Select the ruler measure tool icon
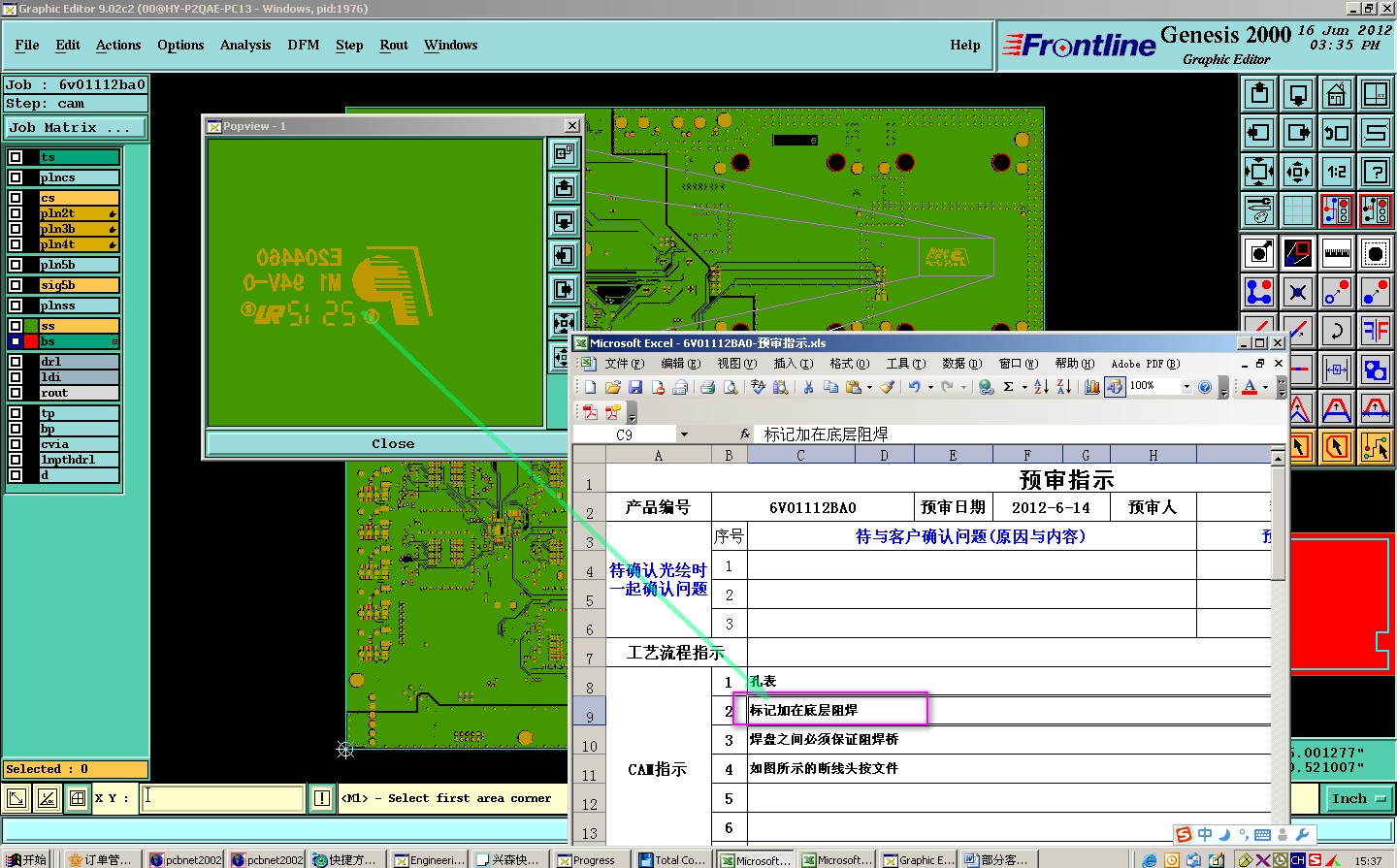Image resolution: width=1397 pixels, height=868 pixels. coord(1337,254)
